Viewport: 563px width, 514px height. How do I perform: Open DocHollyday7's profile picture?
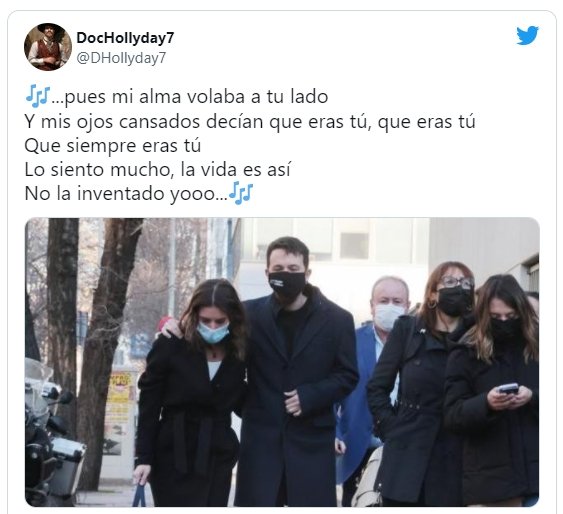click(48, 47)
